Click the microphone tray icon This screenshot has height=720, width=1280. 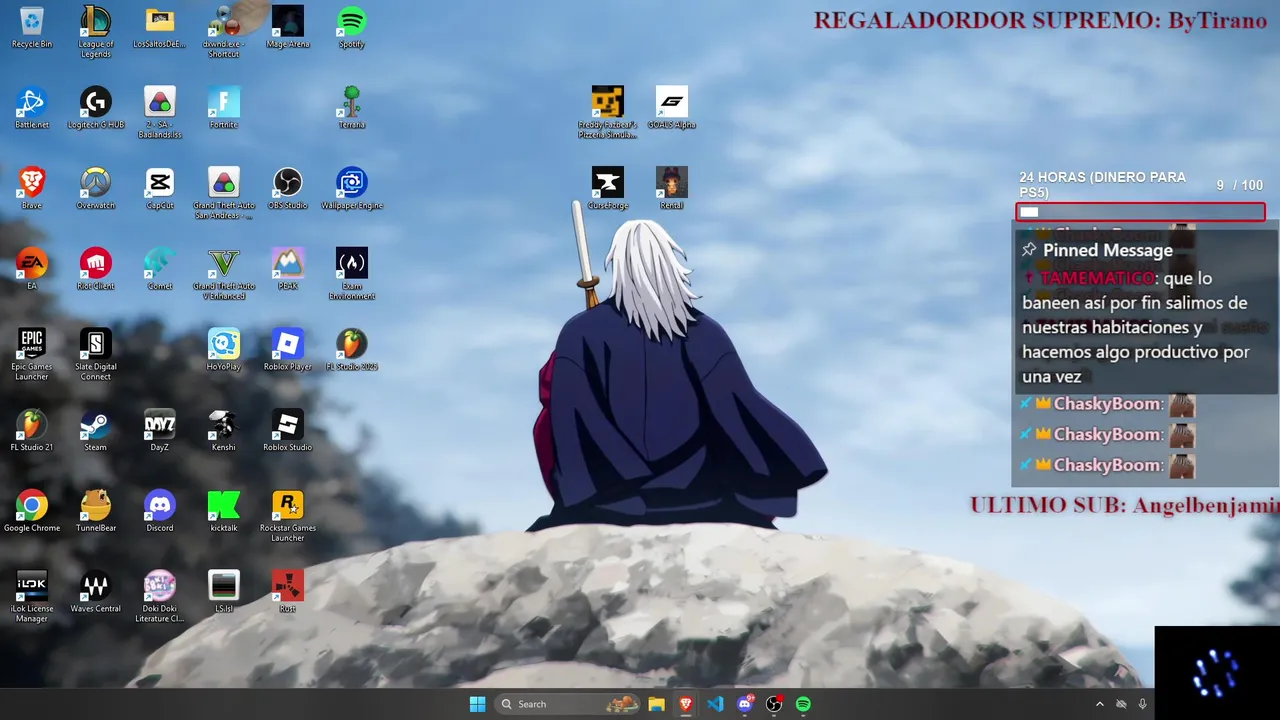tap(1142, 704)
